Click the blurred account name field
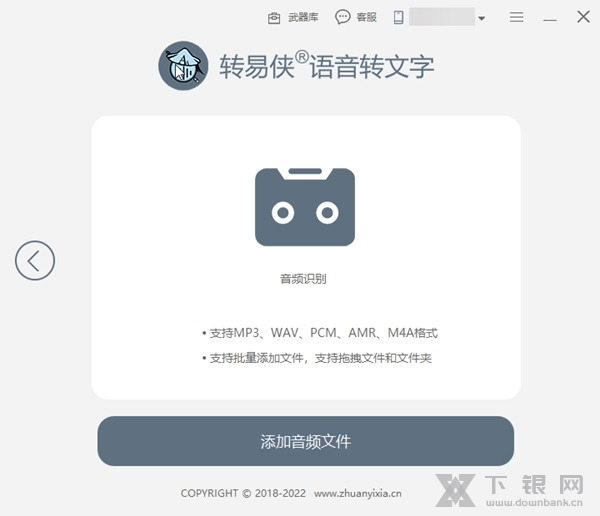Image resolution: width=600 pixels, height=516 pixels. coord(442,17)
